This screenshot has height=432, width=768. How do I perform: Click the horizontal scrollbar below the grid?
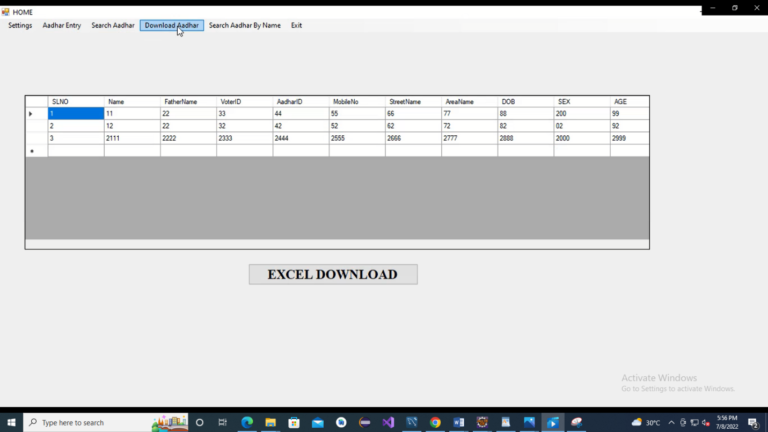coord(337,244)
